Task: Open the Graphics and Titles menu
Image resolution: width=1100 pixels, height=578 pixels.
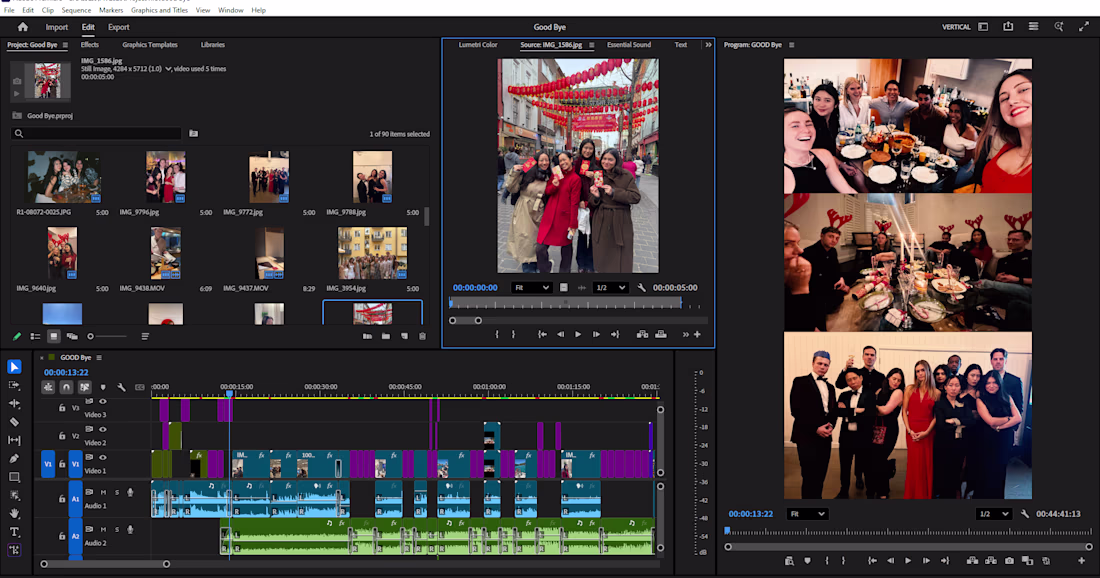Action: [159, 11]
